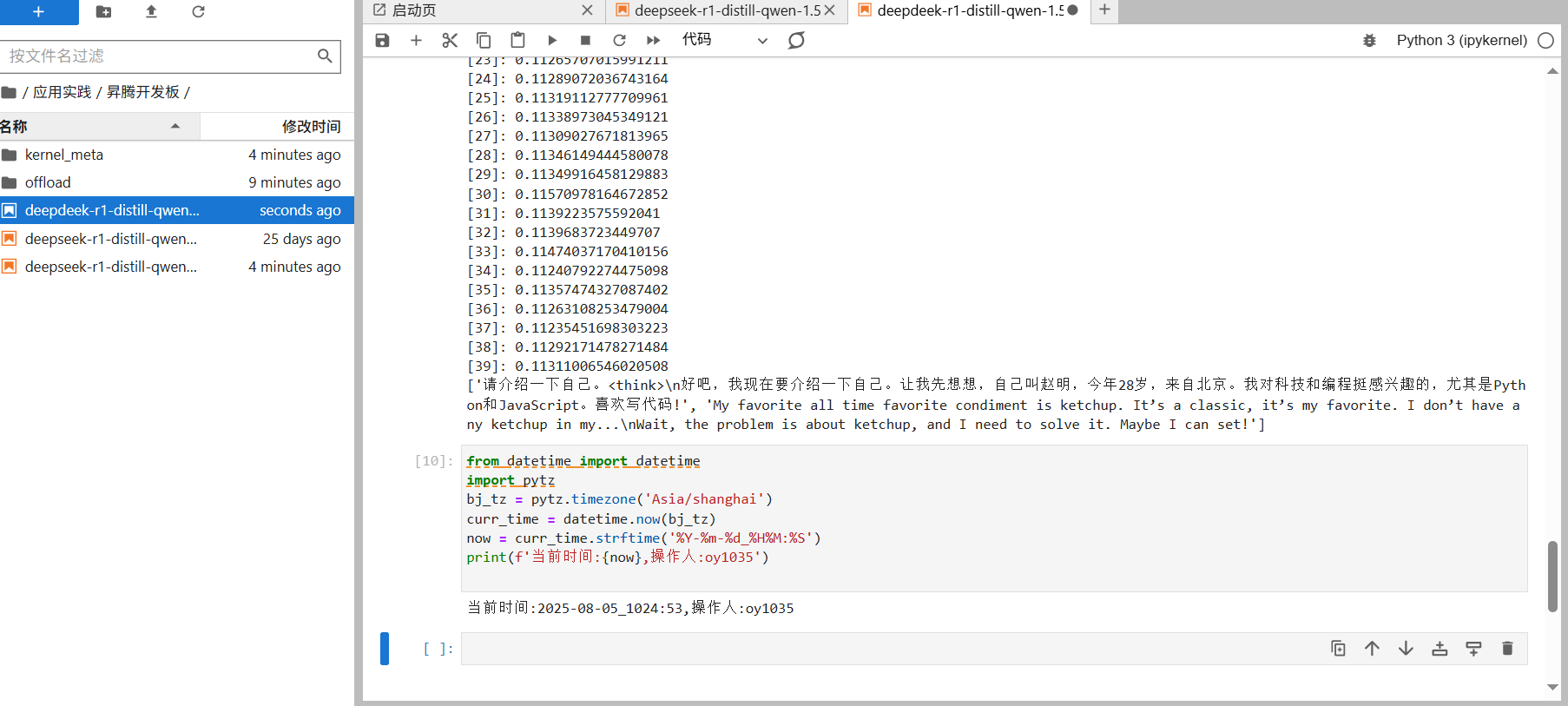Image resolution: width=1568 pixels, height=706 pixels.
Task: Restart the kernel with refresh icon
Action: [619, 40]
